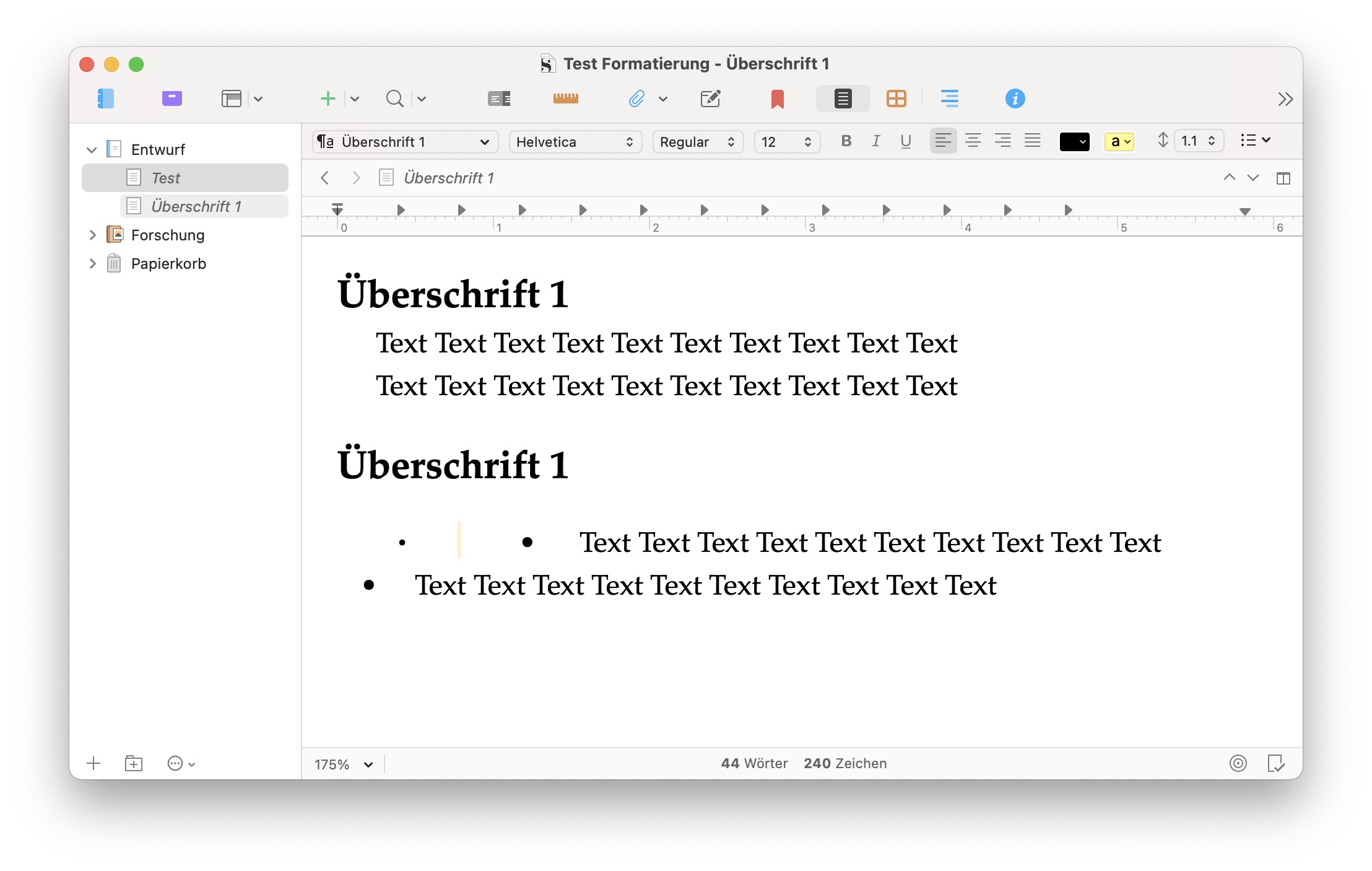The height and width of the screenshot is (871, 1372).
Task: Open the Regular typeface dropdown
Action: click(x=698, y=142)
